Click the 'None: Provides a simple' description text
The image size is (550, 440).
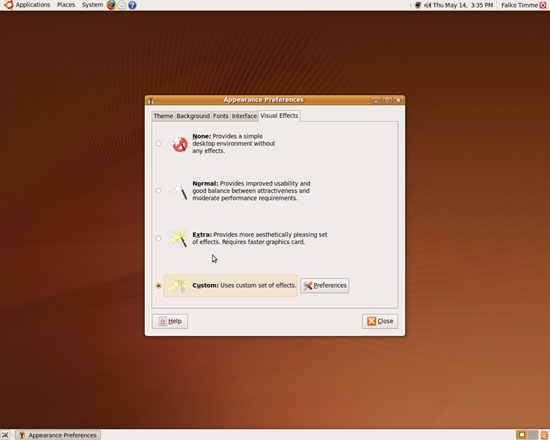coord(234,144)
